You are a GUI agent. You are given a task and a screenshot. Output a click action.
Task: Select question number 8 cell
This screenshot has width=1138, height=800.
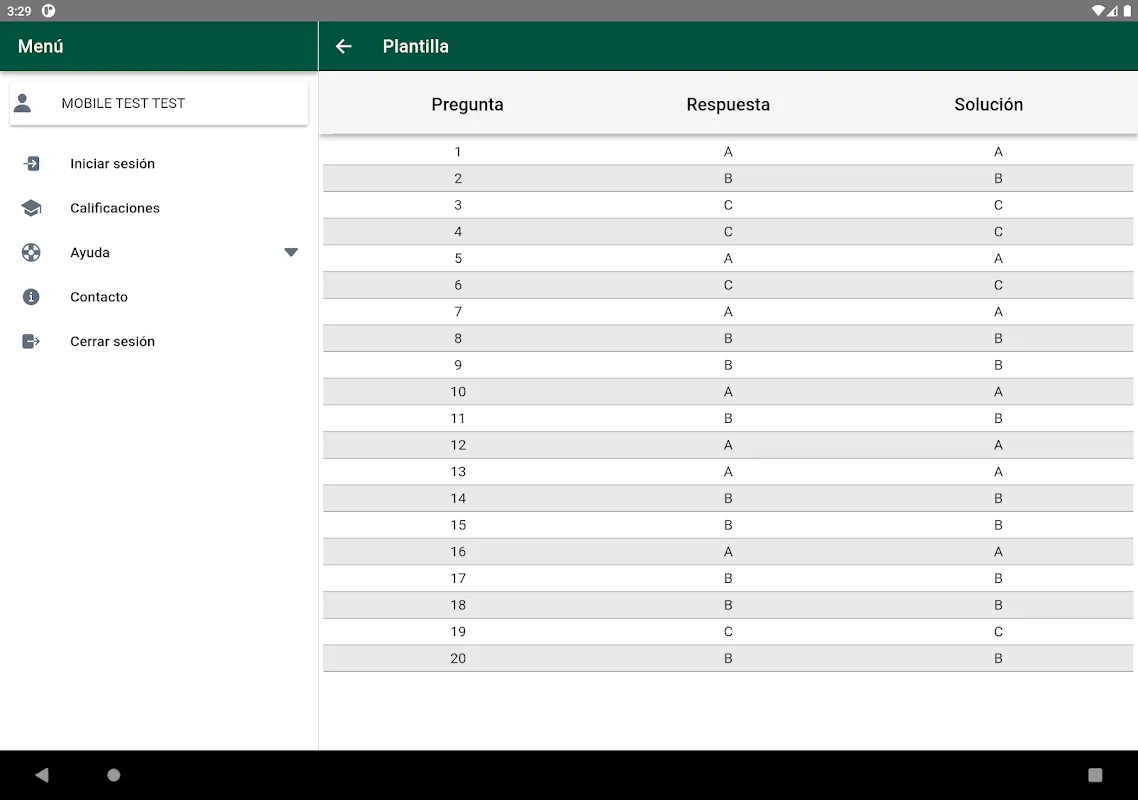coord(458,338)
